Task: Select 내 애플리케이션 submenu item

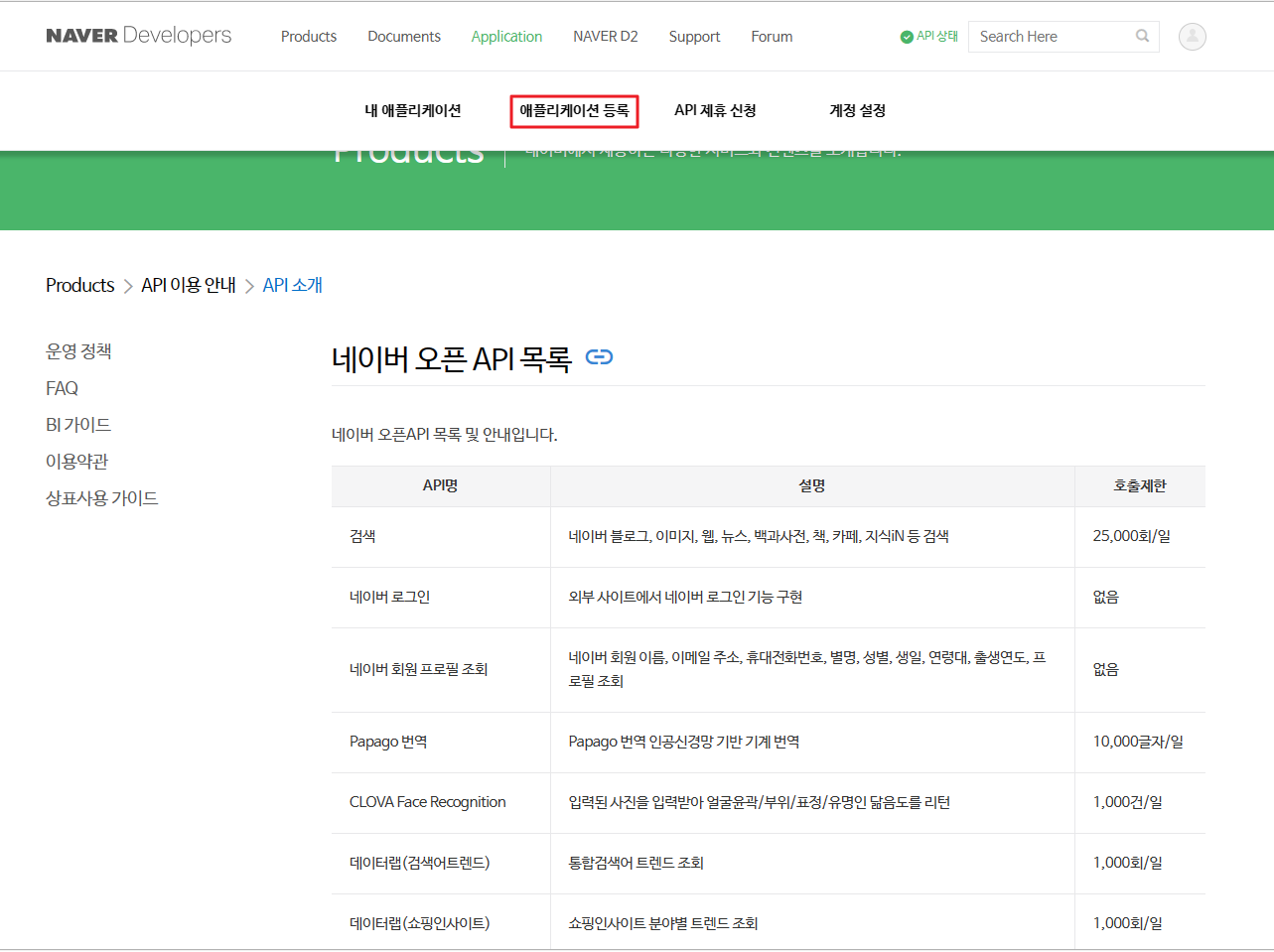Action: (x=413, y=110)
